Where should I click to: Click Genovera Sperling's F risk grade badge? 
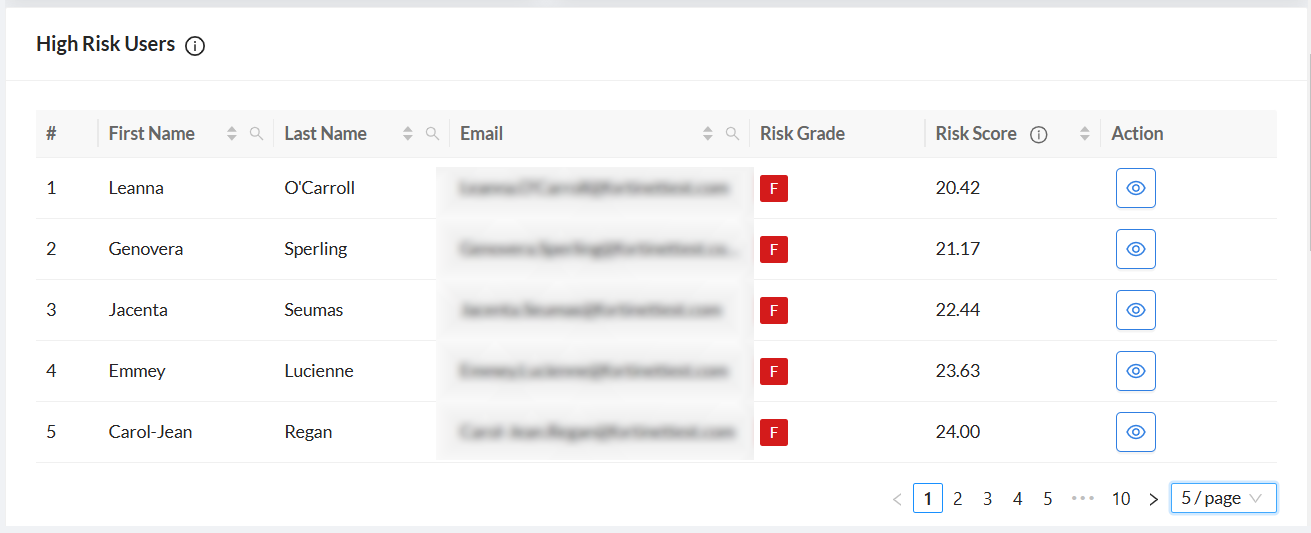[774, 249]
